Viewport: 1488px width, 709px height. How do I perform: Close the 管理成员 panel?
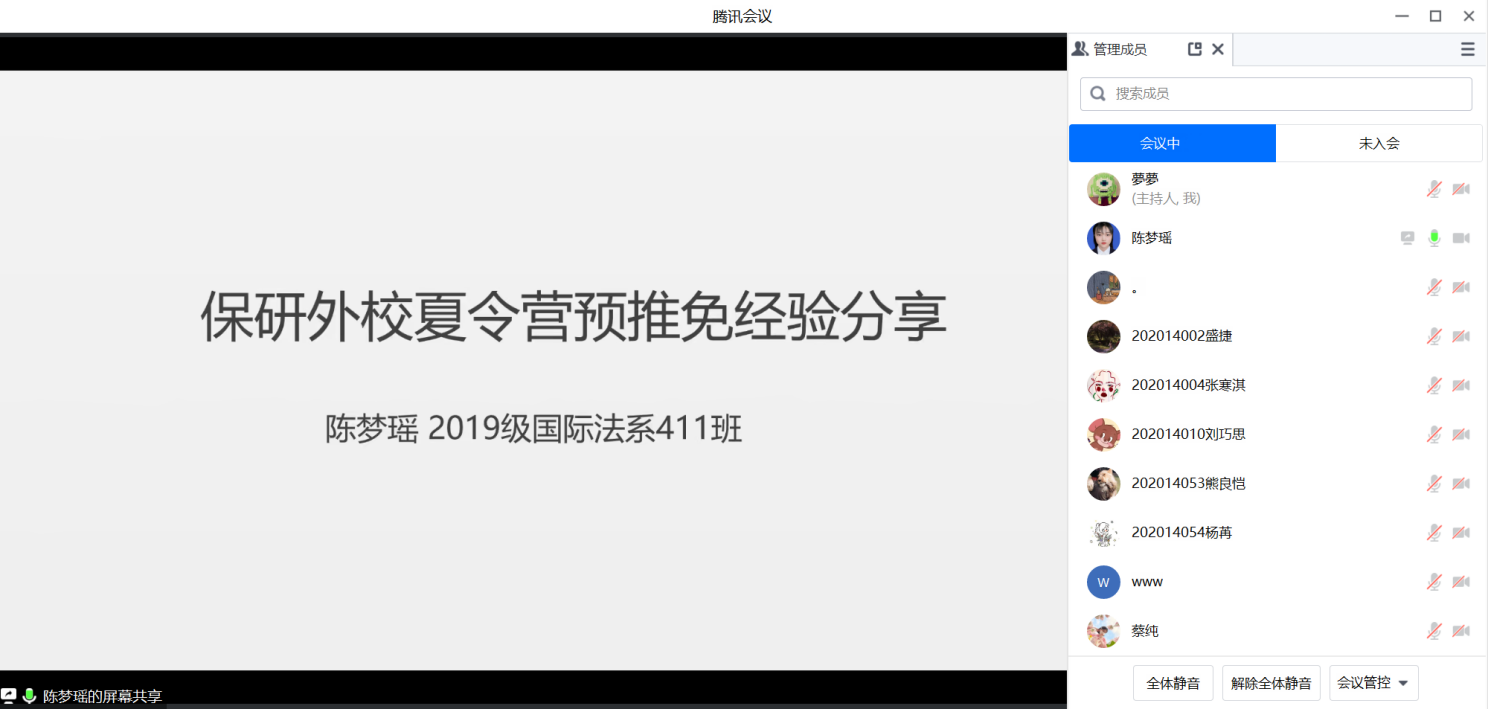coord(1218,49)
